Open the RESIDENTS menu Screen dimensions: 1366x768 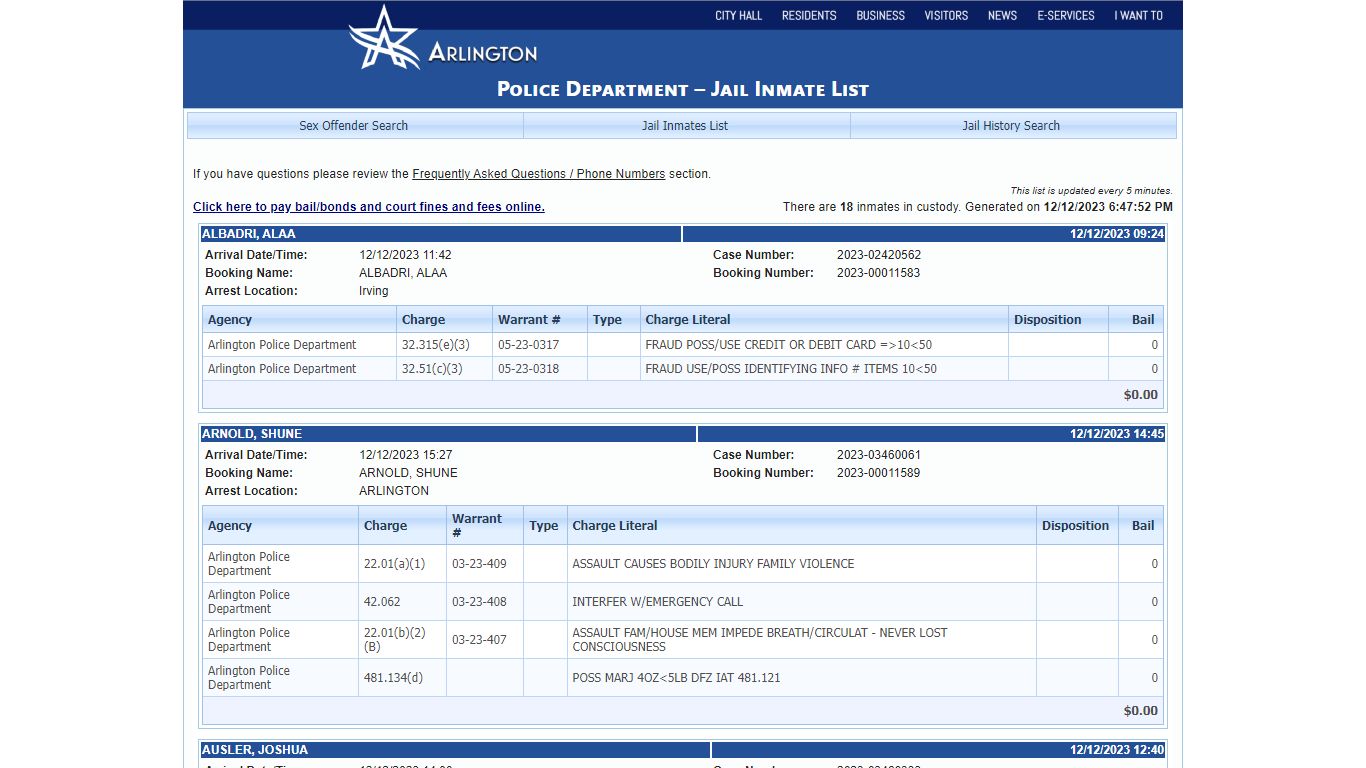pyautogui.click(x=809, y=15)
